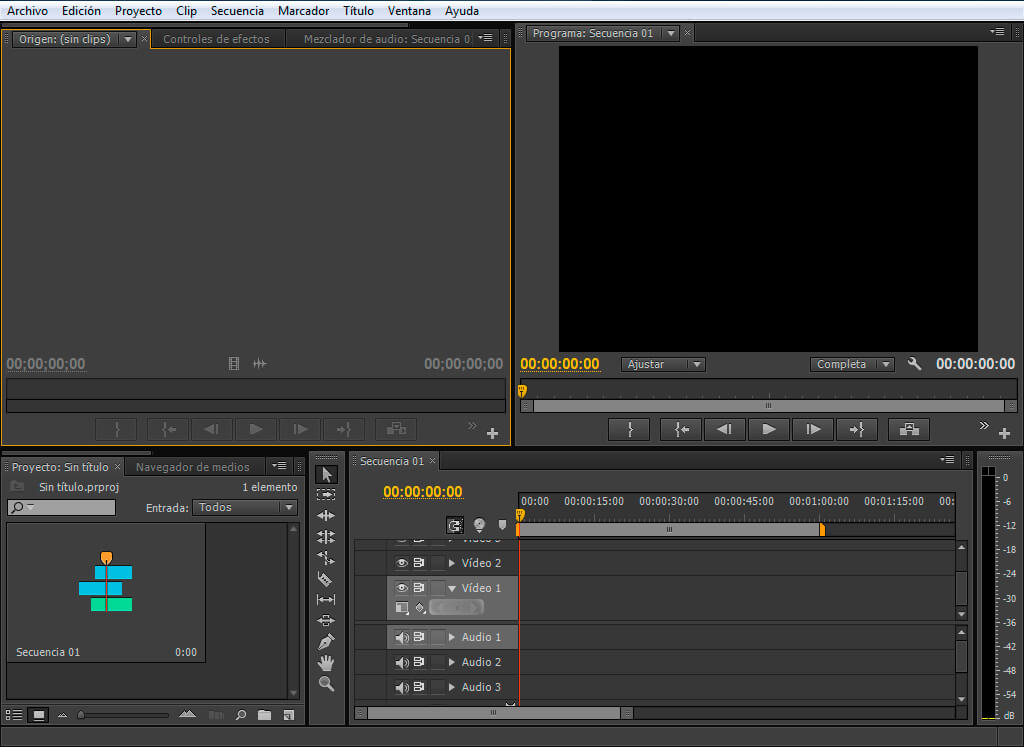Open the Completa resolution dropdown

[852, 364]
